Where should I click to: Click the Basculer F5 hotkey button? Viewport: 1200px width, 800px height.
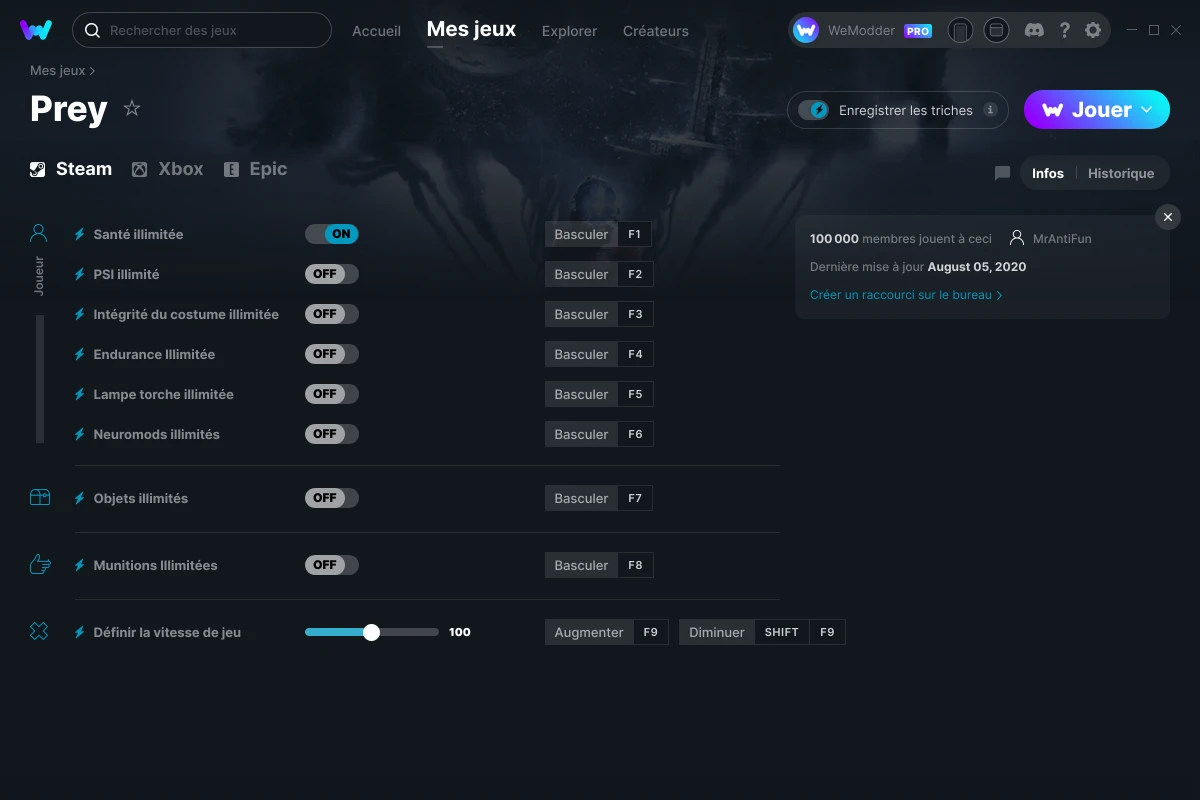click(x=598, y=394)
